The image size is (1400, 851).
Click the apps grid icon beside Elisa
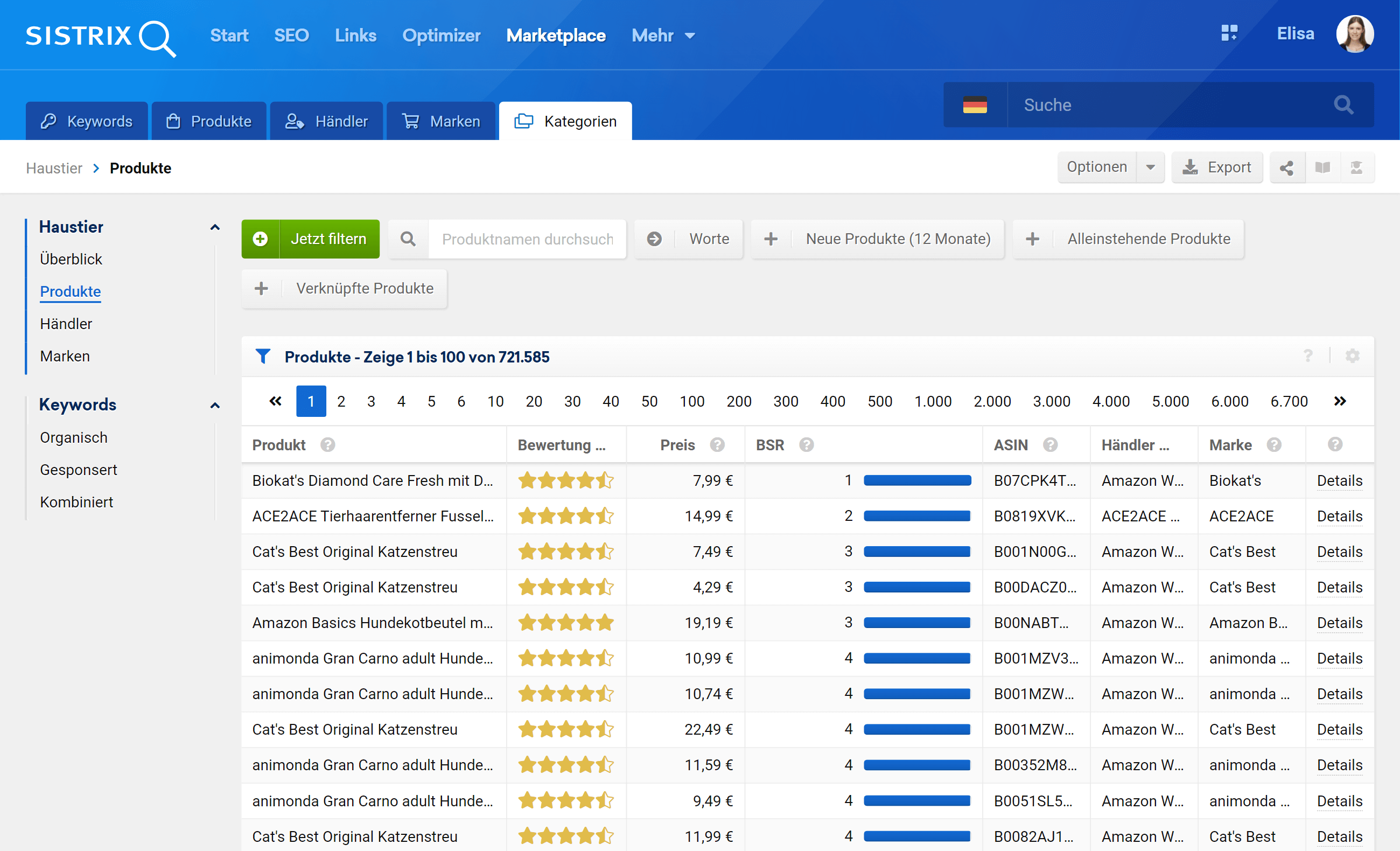coord(1229,33)
